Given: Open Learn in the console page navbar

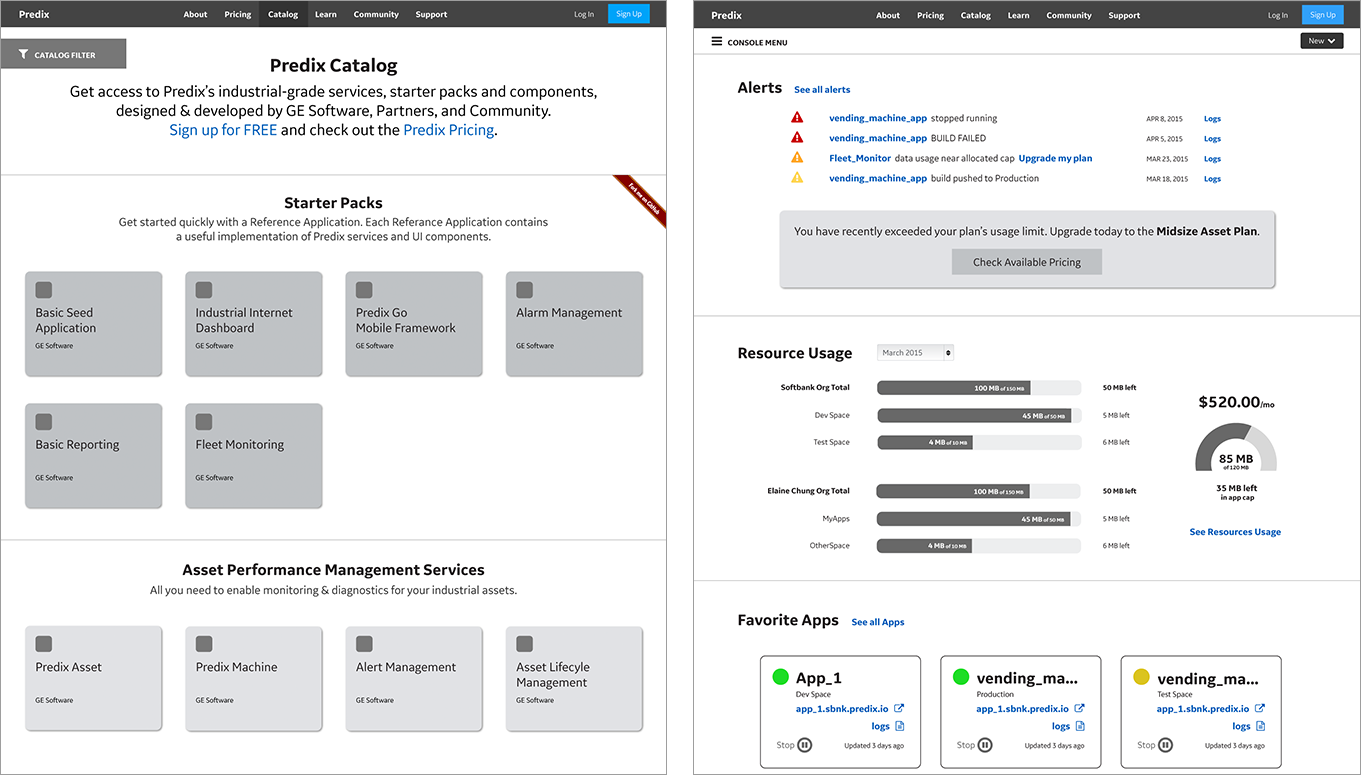Looking at the screenshot, I should [x=1019, y=15].
